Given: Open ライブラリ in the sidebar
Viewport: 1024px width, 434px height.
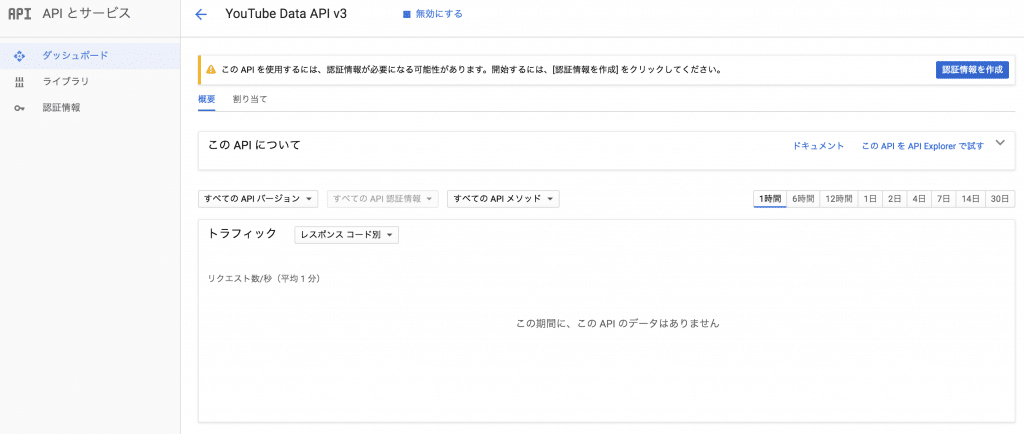Looking at the screenshot, I should click(90, 82).
